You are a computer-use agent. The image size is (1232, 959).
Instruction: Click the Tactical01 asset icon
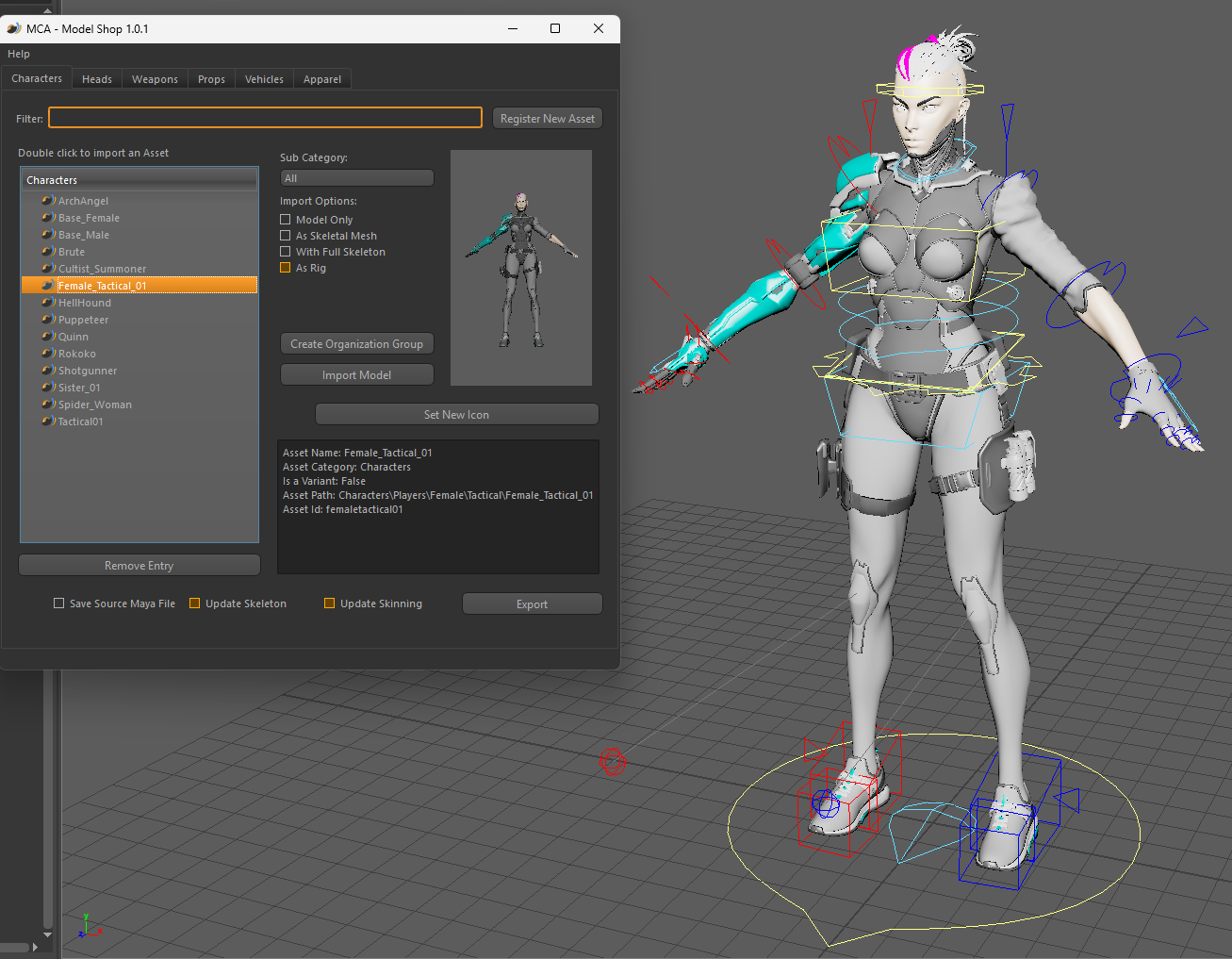47,421
